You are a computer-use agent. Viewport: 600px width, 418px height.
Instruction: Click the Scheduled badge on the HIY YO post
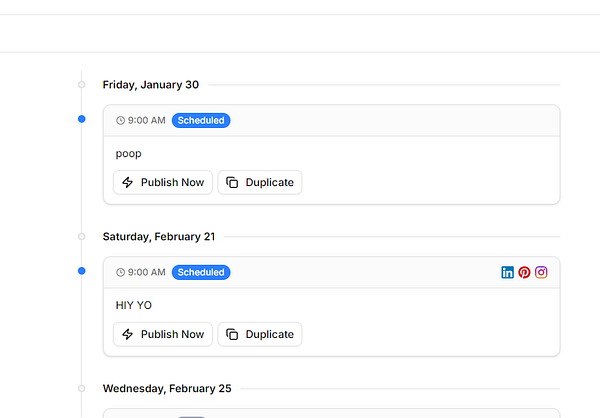point(201,272)
